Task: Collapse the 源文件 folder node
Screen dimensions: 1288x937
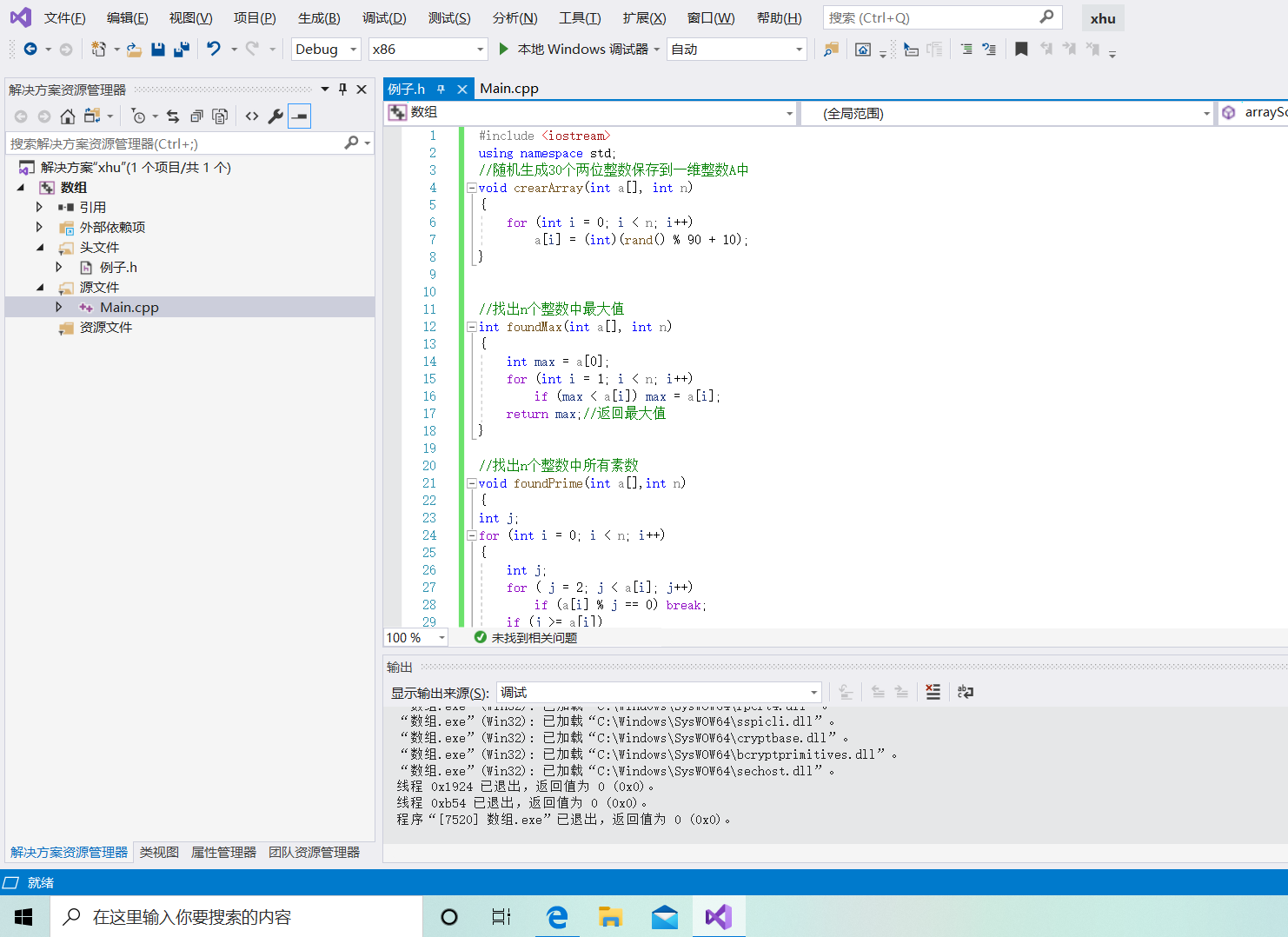Action: tap(39, 287)
